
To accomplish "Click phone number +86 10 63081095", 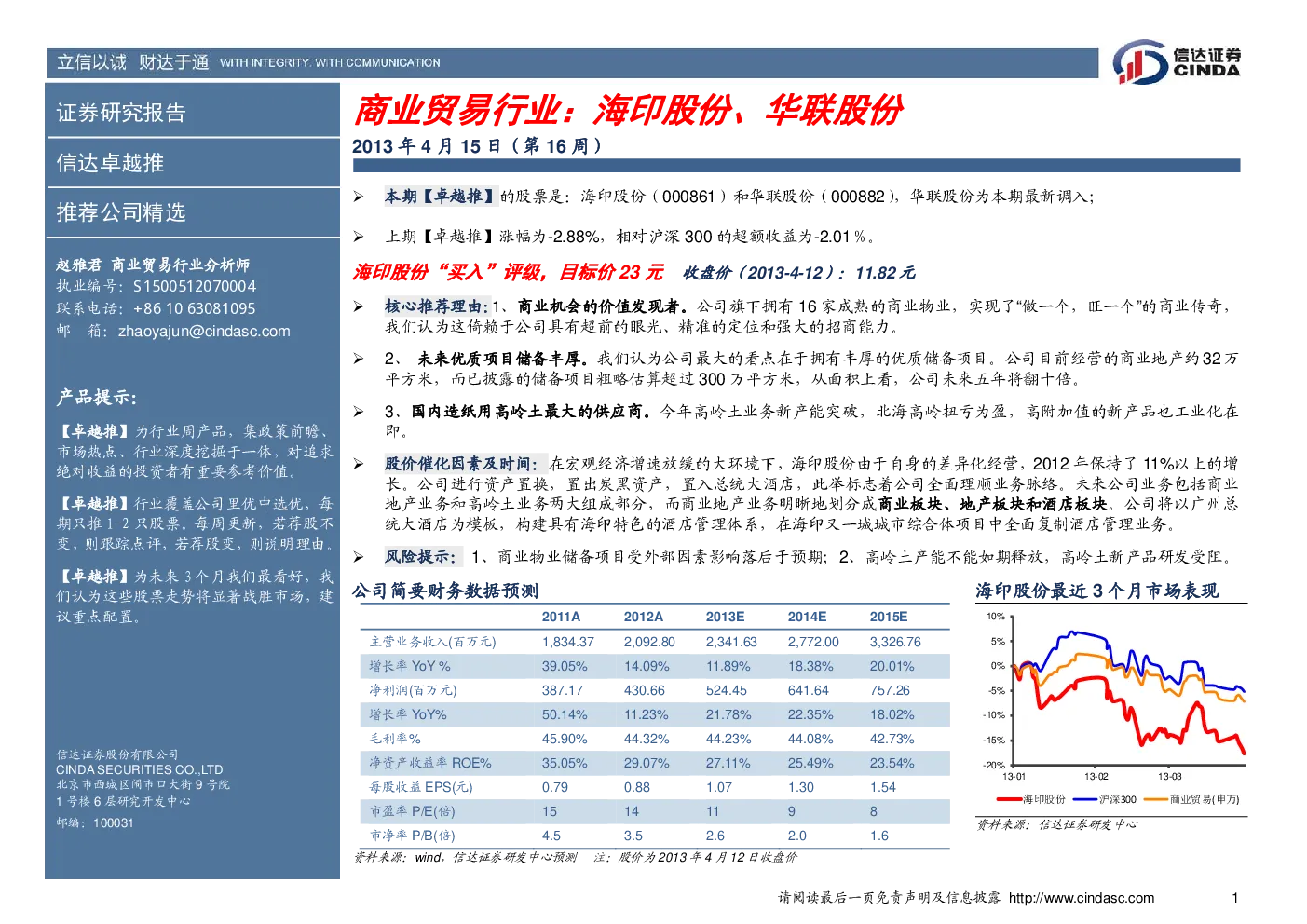I will click(194, 309).
